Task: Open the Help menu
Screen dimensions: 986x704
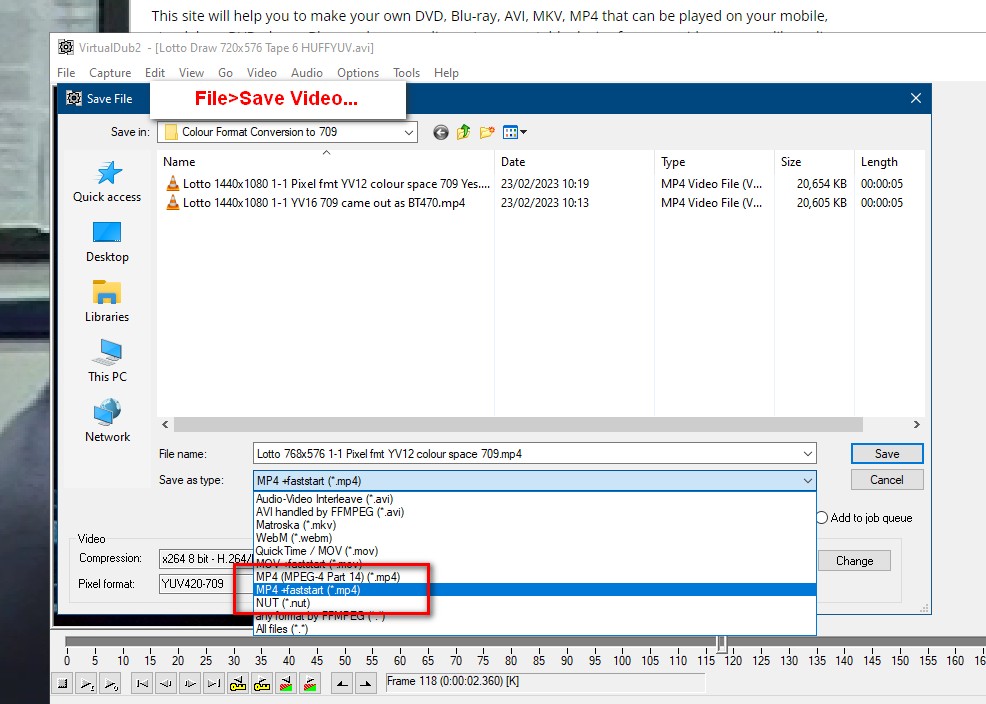Action: [446, 73]
